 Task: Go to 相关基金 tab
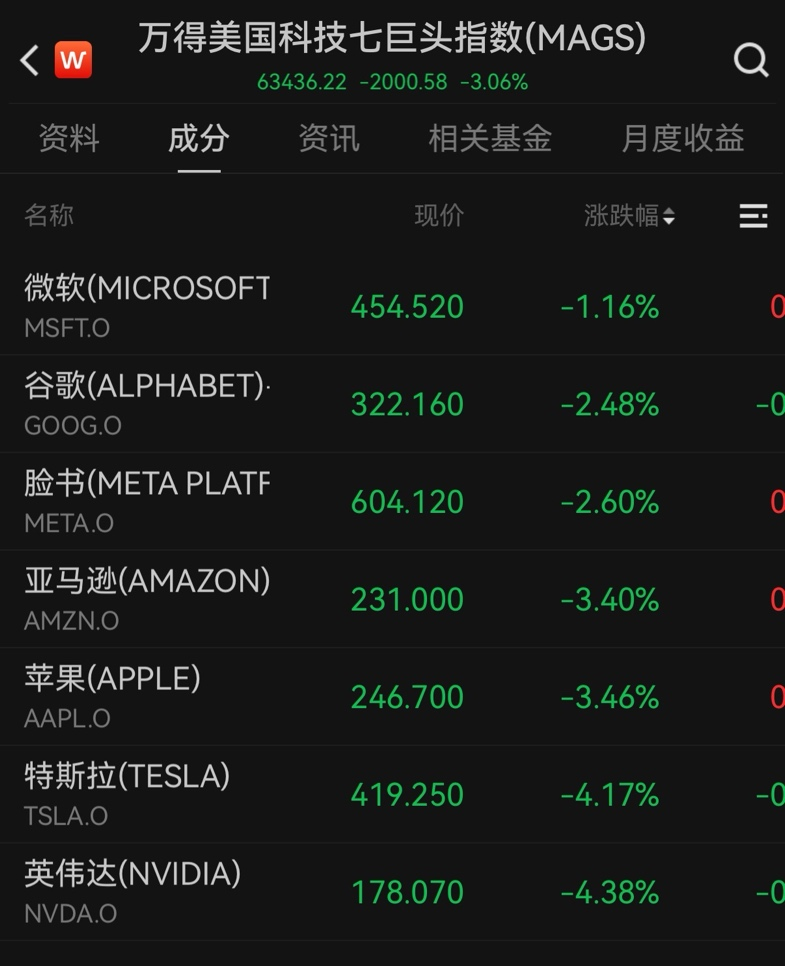point(490,138)
